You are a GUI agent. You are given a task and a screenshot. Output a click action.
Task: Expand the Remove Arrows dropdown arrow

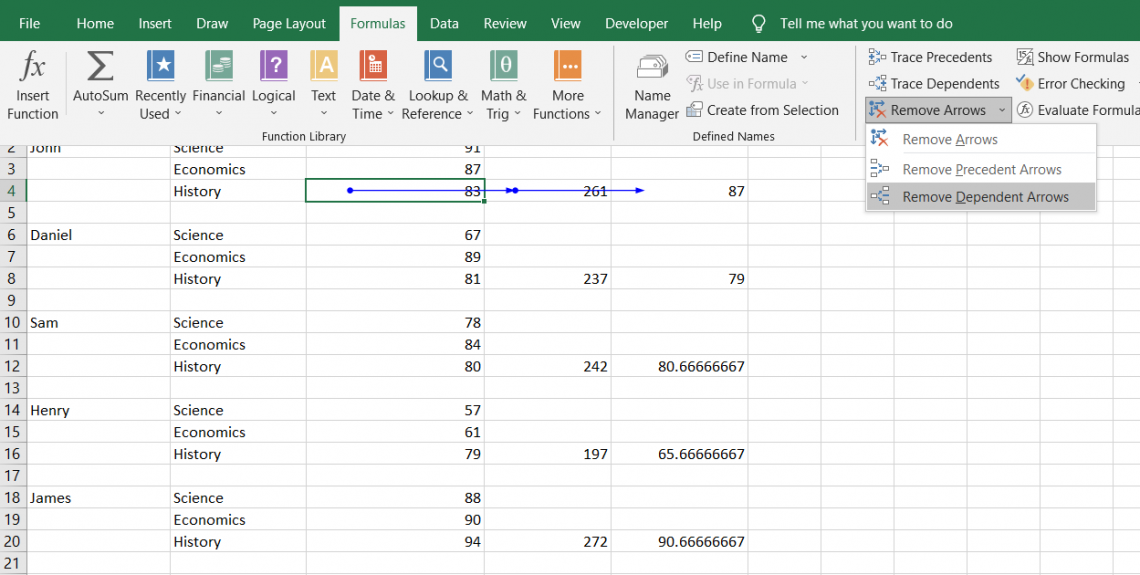1002,110
